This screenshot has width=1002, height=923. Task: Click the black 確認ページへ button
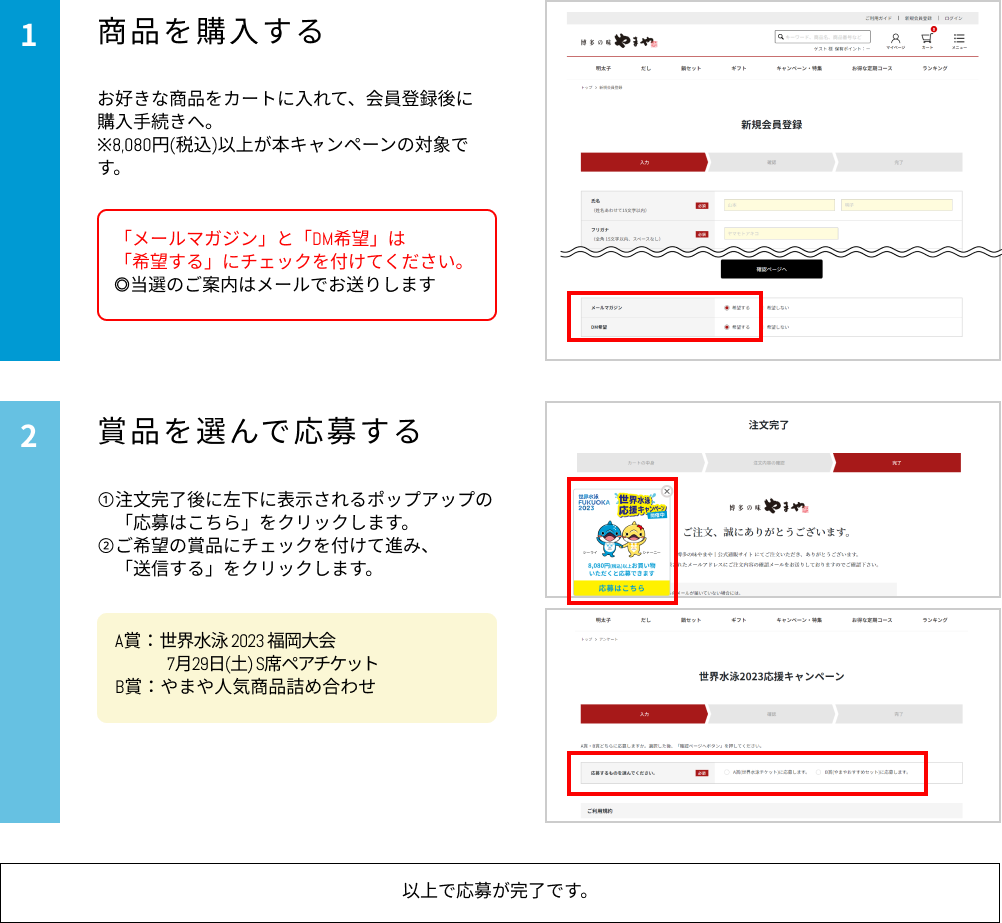point(771,269)
